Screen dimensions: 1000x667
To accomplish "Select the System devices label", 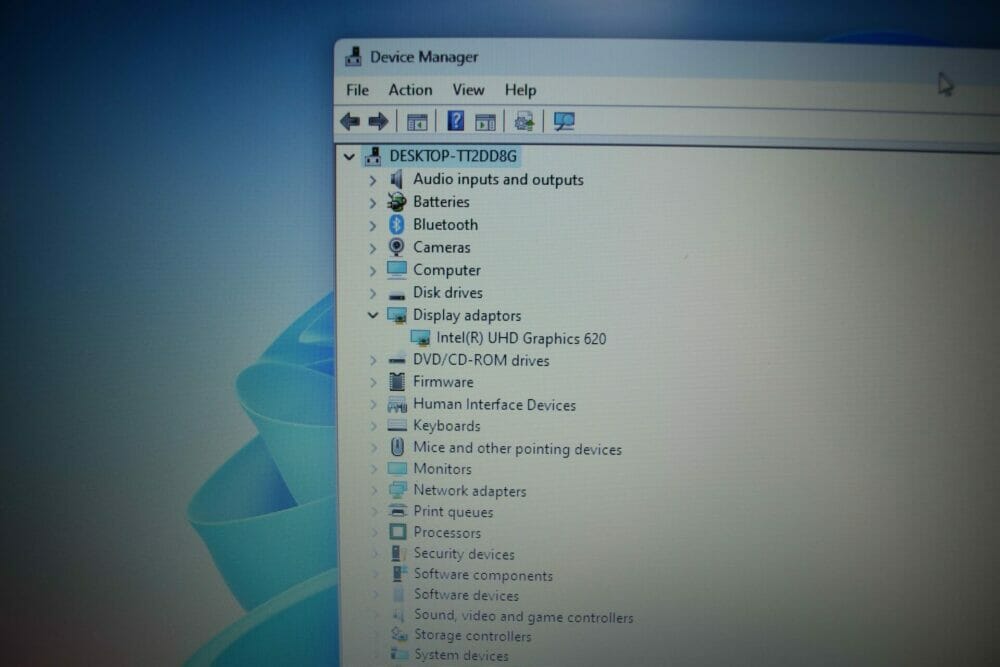I will coord(461,655).
